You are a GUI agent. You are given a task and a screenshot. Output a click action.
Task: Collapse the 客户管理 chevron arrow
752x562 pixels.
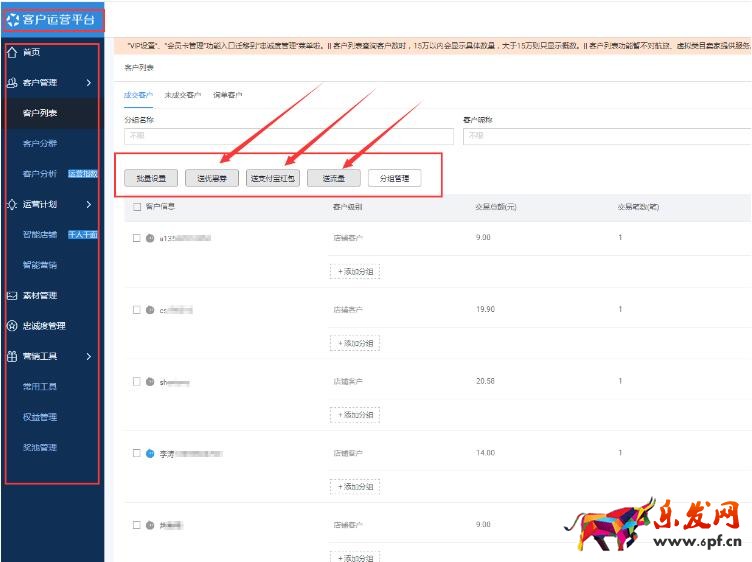point(89,83)
